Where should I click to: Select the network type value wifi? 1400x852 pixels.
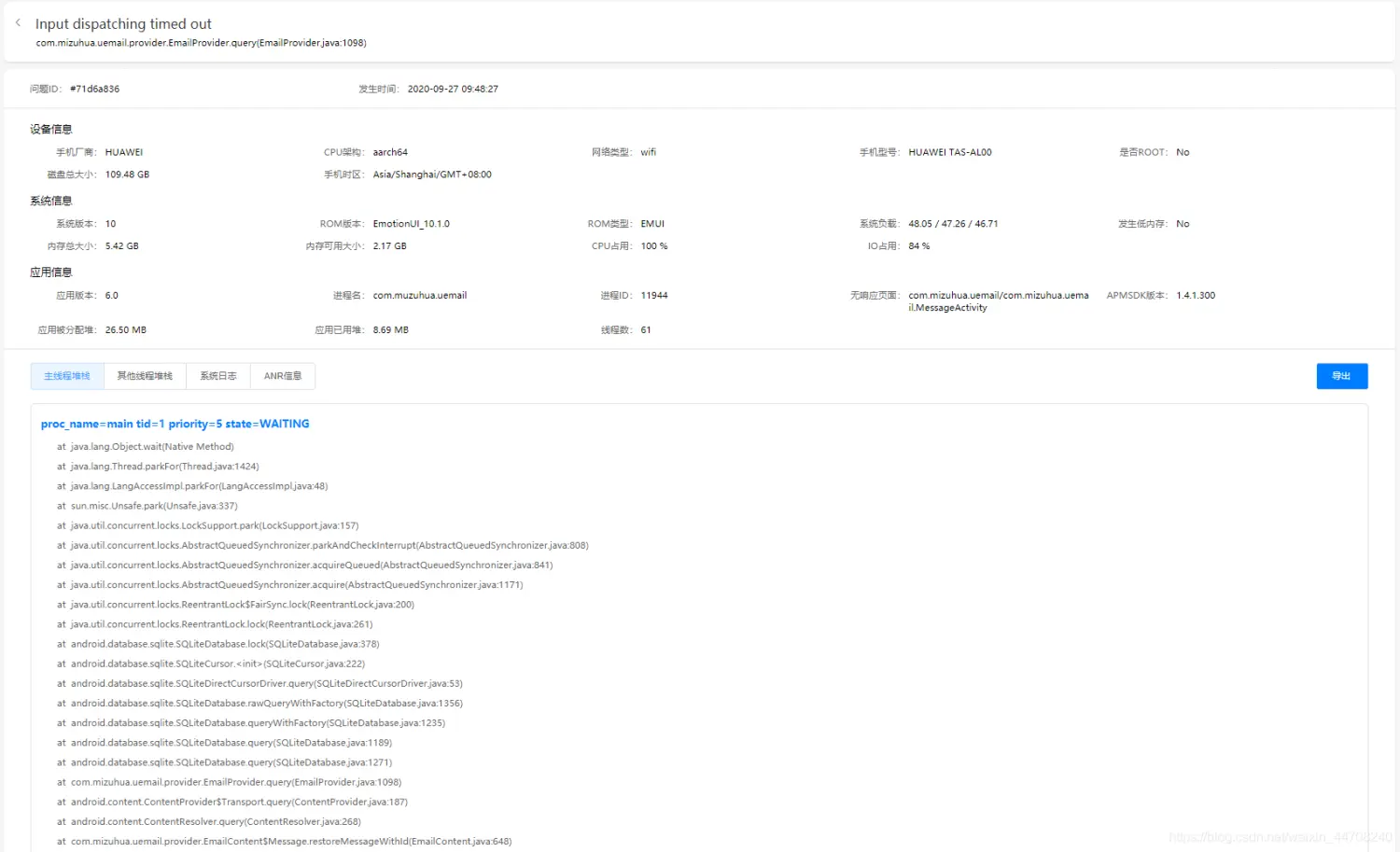648,152
